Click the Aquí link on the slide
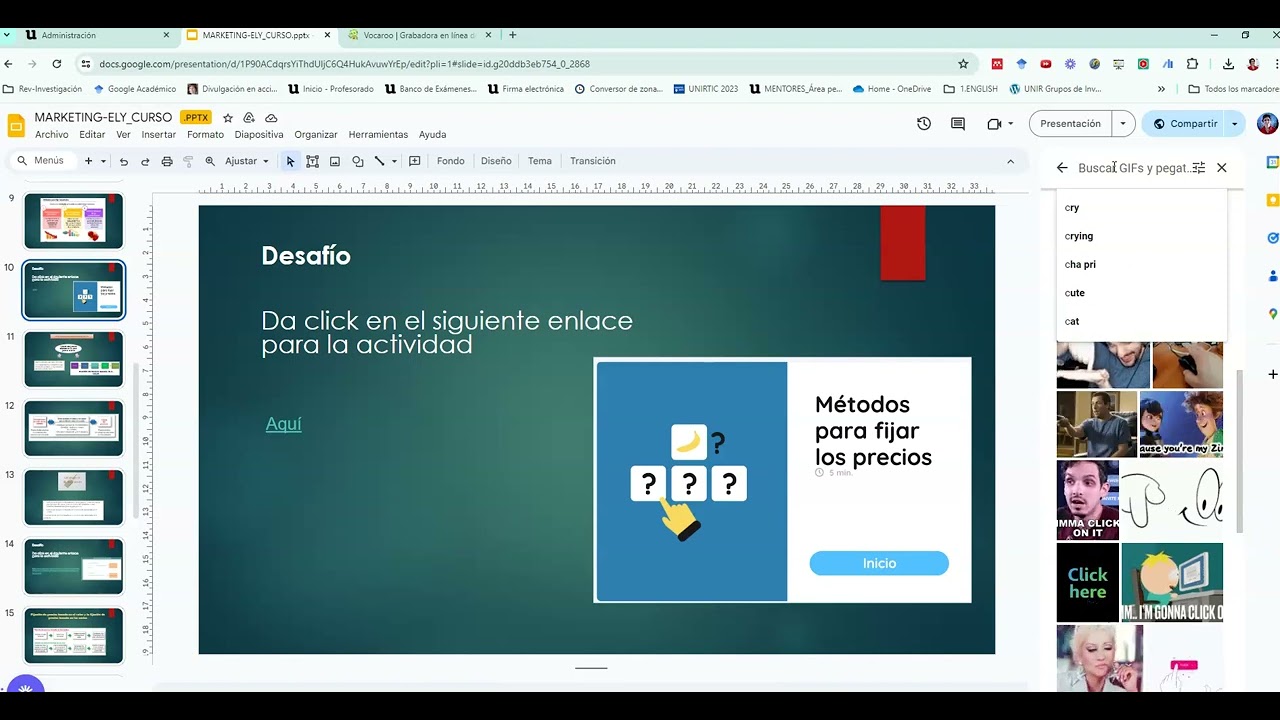Screen dimensions: 1280x720 (284, 424)
